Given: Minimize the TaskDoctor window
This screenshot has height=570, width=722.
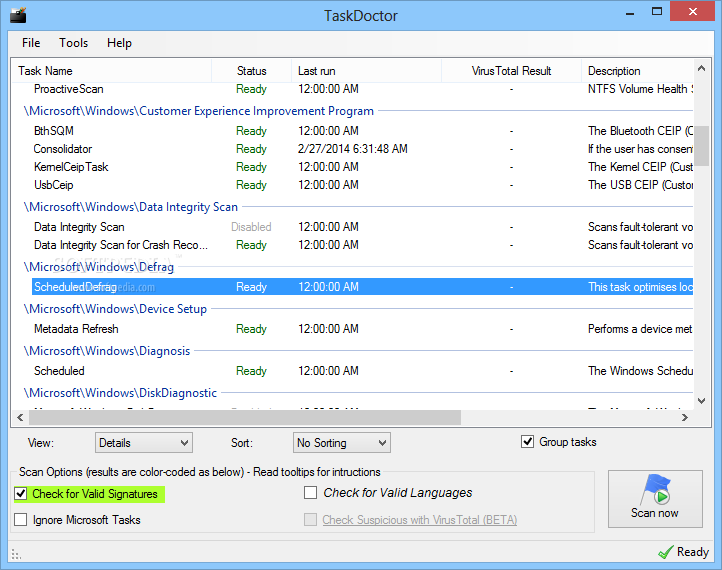Looking at the screenshot, I should point(630,13).
